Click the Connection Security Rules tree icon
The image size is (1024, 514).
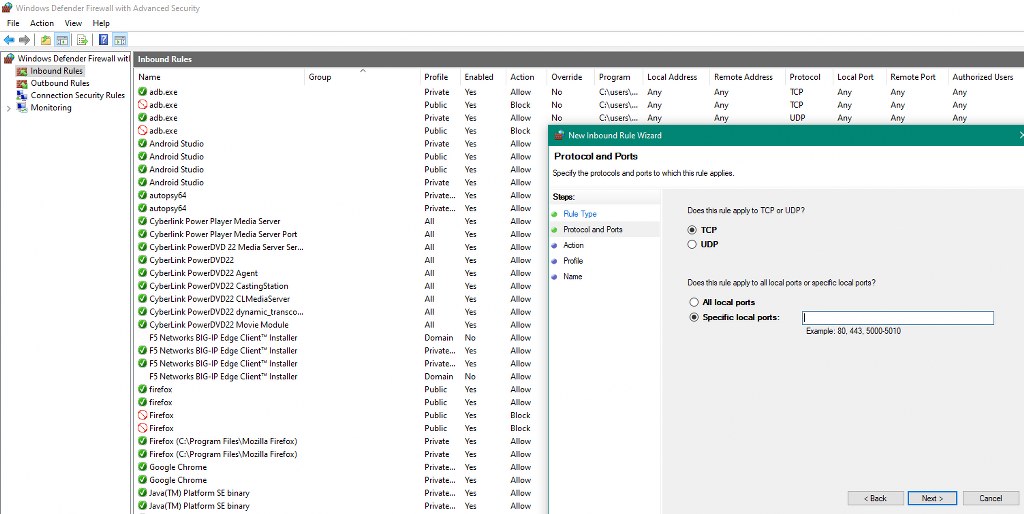point(22,95)
